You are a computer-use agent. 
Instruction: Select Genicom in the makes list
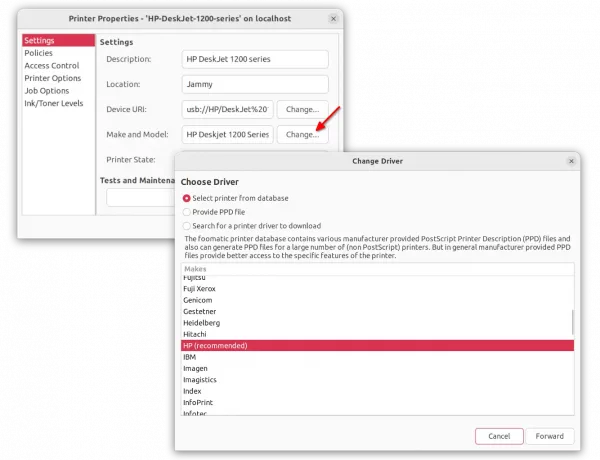coord(377,300)
